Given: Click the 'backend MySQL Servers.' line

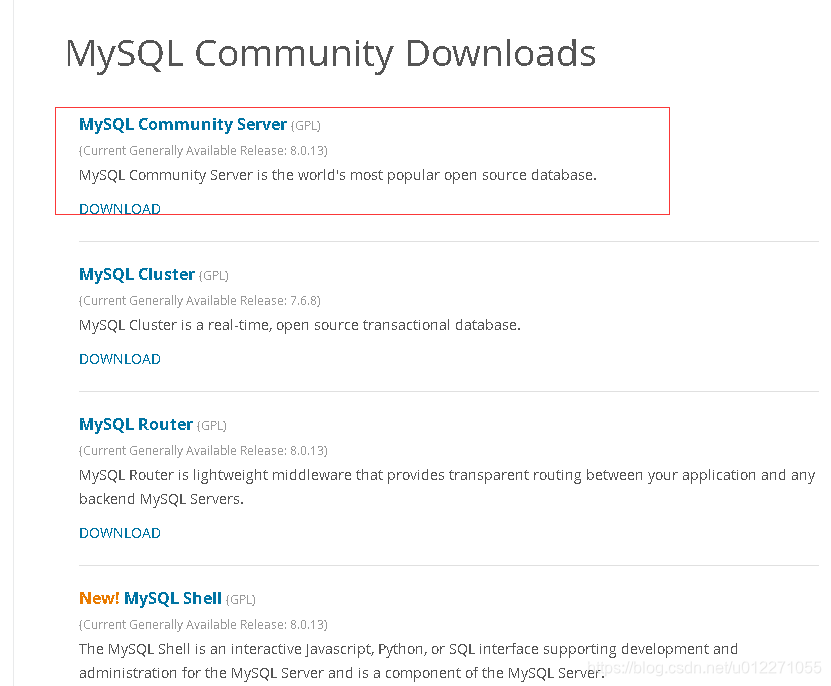Looking at the screenshot, I should pyautogui.click(x=161, y=499).
